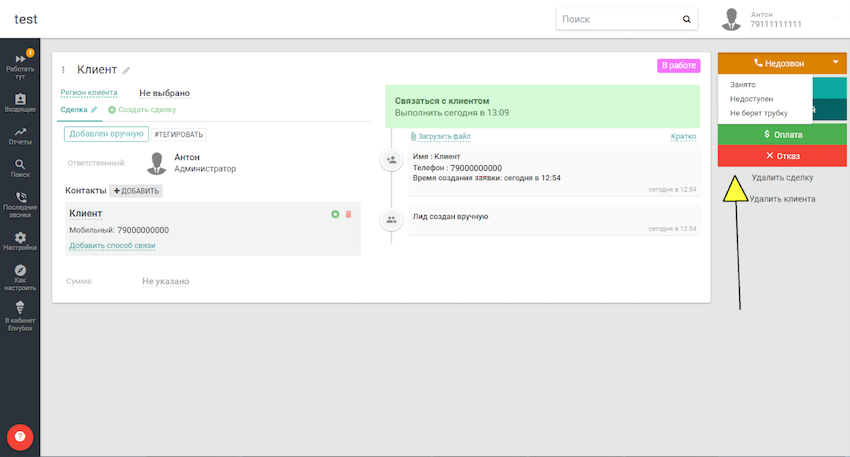
Task: Open Настройки gear in sidebar
Action: coord(20,238)
